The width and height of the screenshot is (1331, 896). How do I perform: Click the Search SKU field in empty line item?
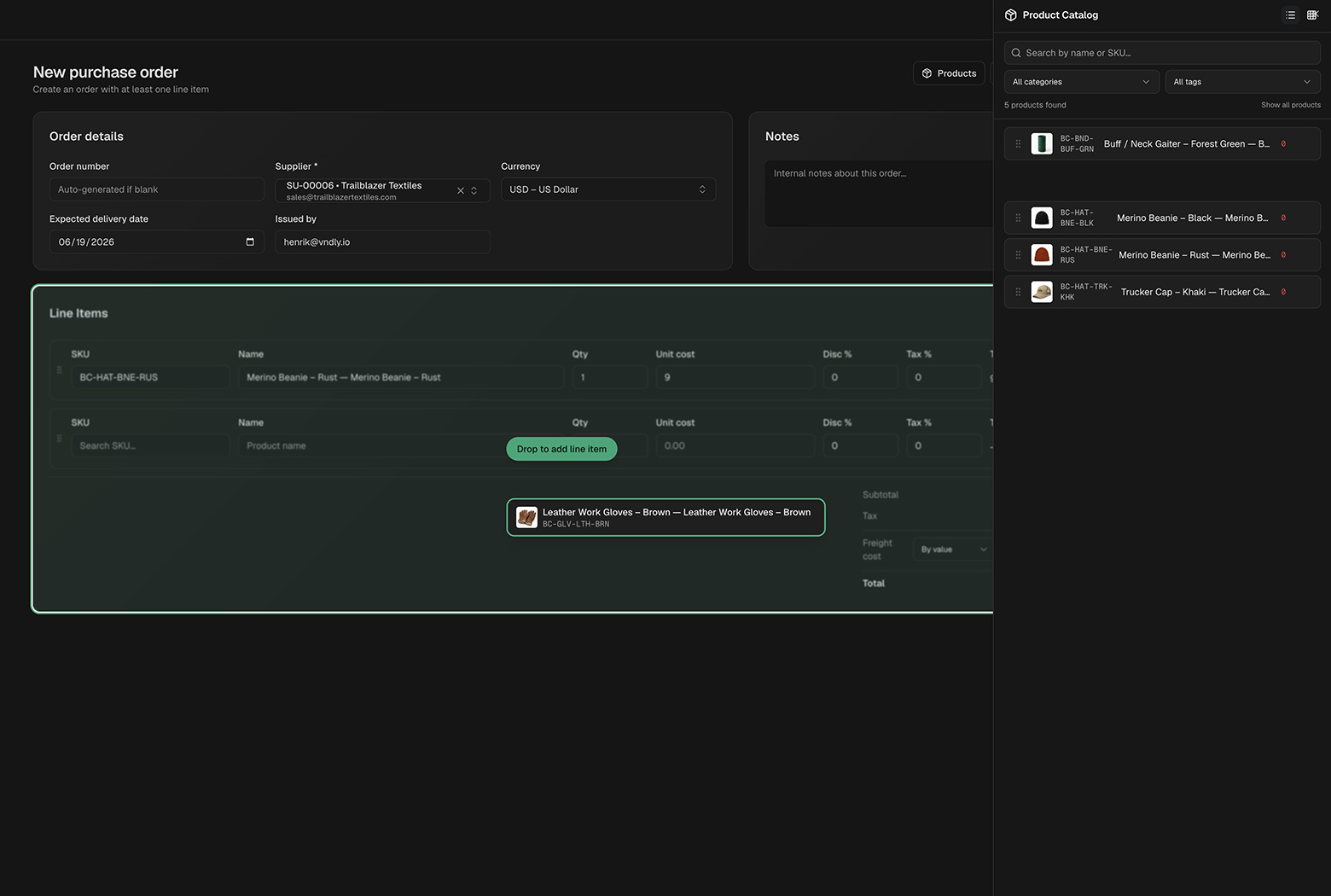tap(150, 445)
